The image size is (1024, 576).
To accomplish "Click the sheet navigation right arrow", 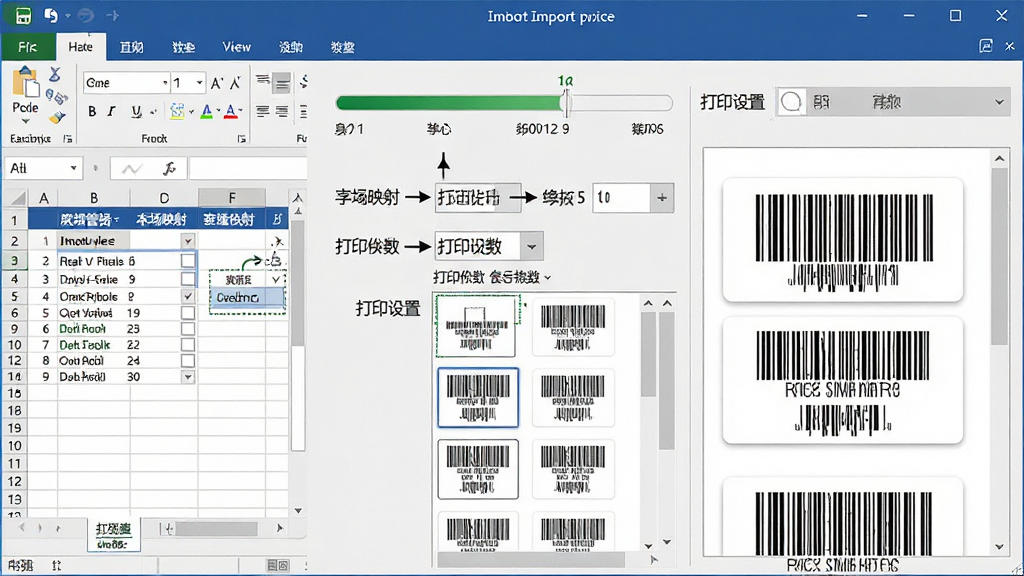I will (280, 528).
